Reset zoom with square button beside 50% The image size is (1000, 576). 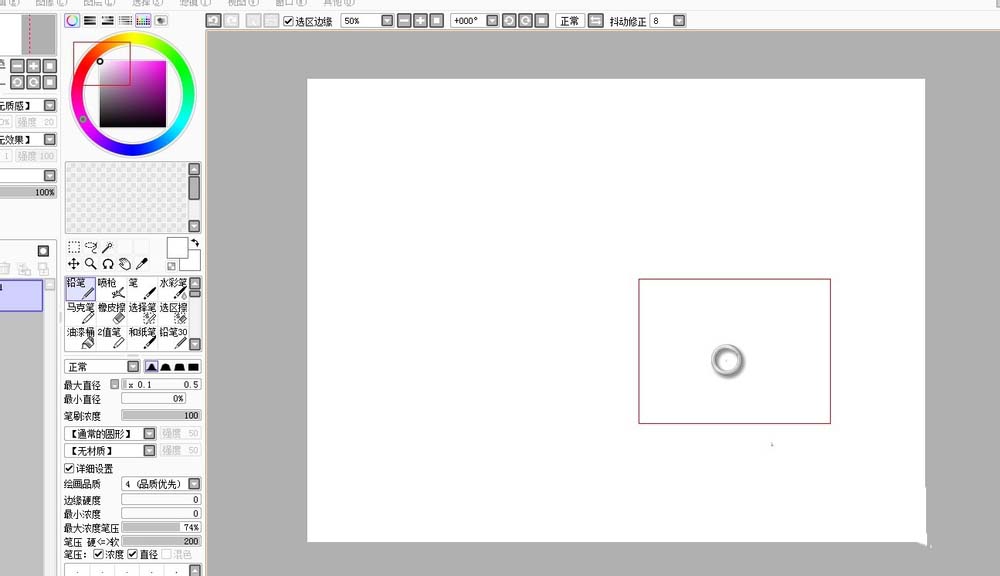coord(437,20)
